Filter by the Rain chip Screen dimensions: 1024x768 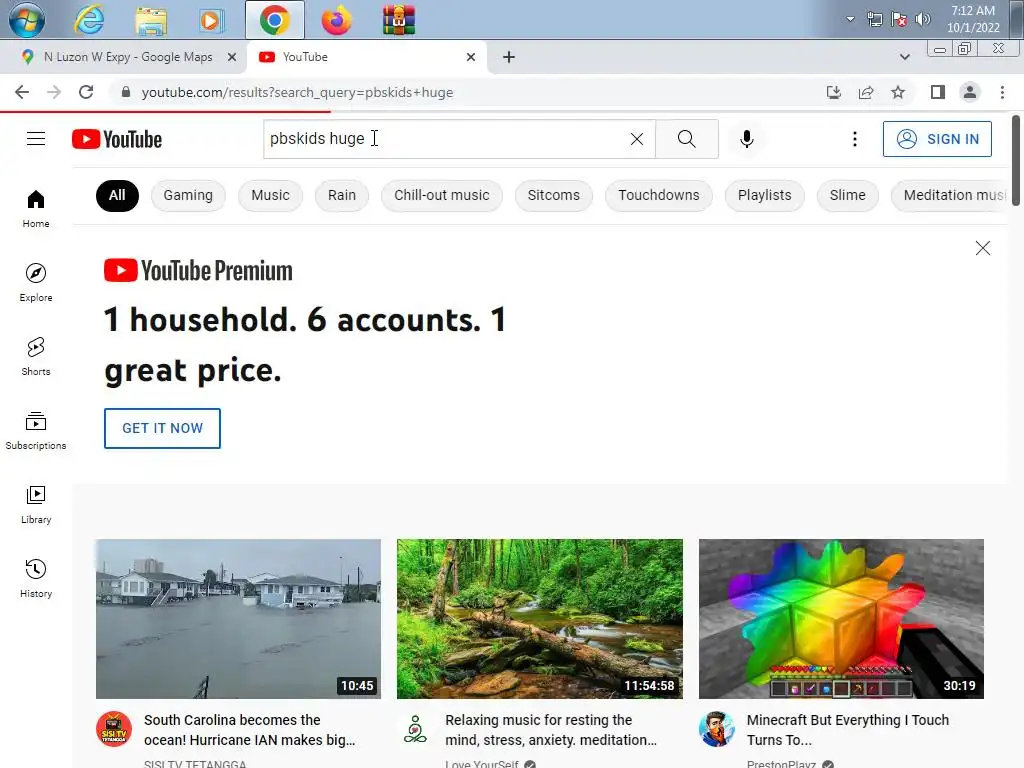[x=342, y=195]
